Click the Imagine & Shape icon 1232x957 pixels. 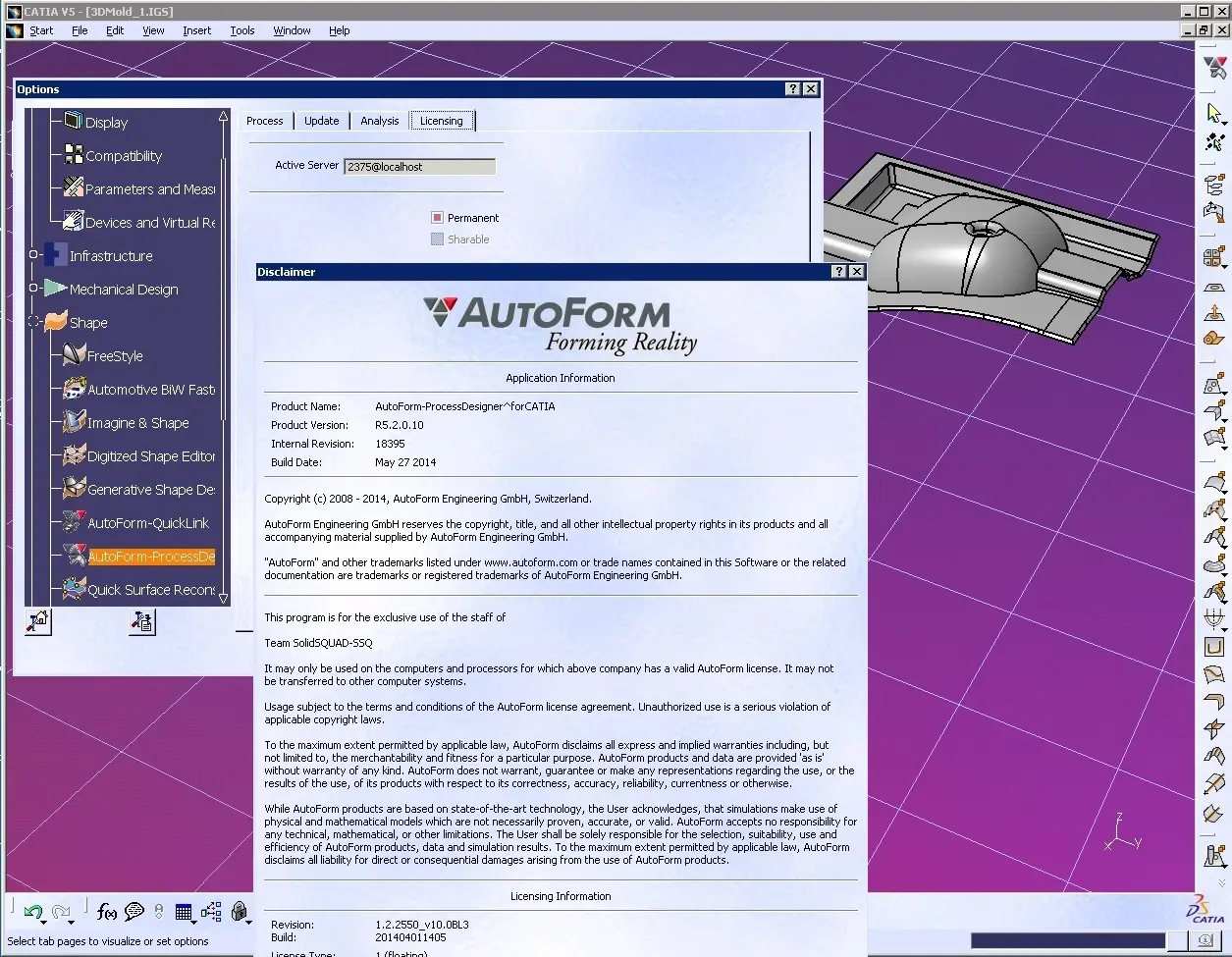(74, 421)
